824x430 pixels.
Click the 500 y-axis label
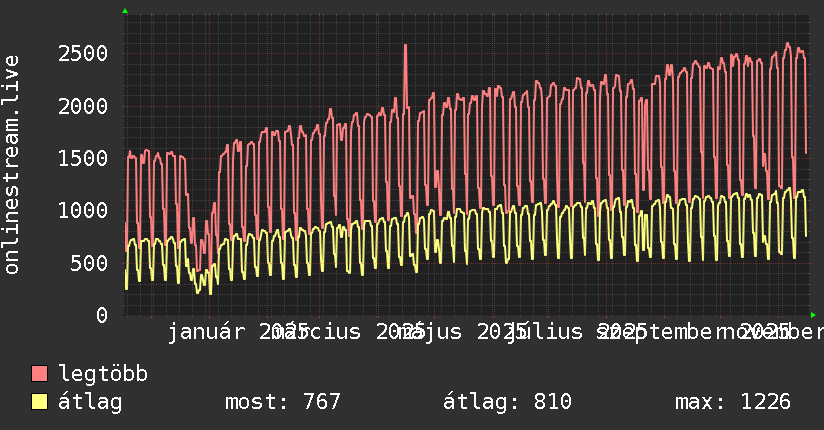(89, 263)
